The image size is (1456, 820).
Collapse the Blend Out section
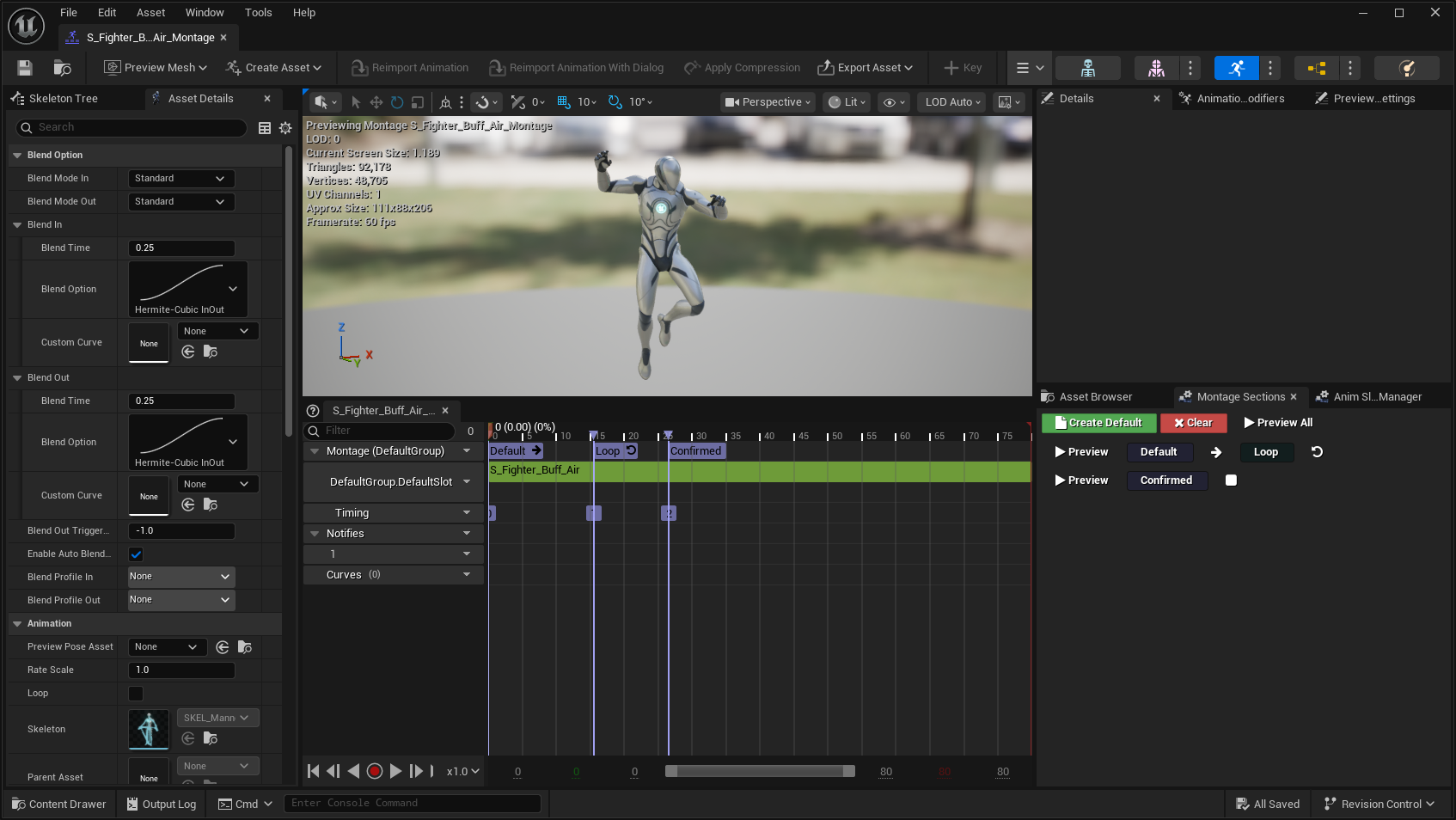17,378
